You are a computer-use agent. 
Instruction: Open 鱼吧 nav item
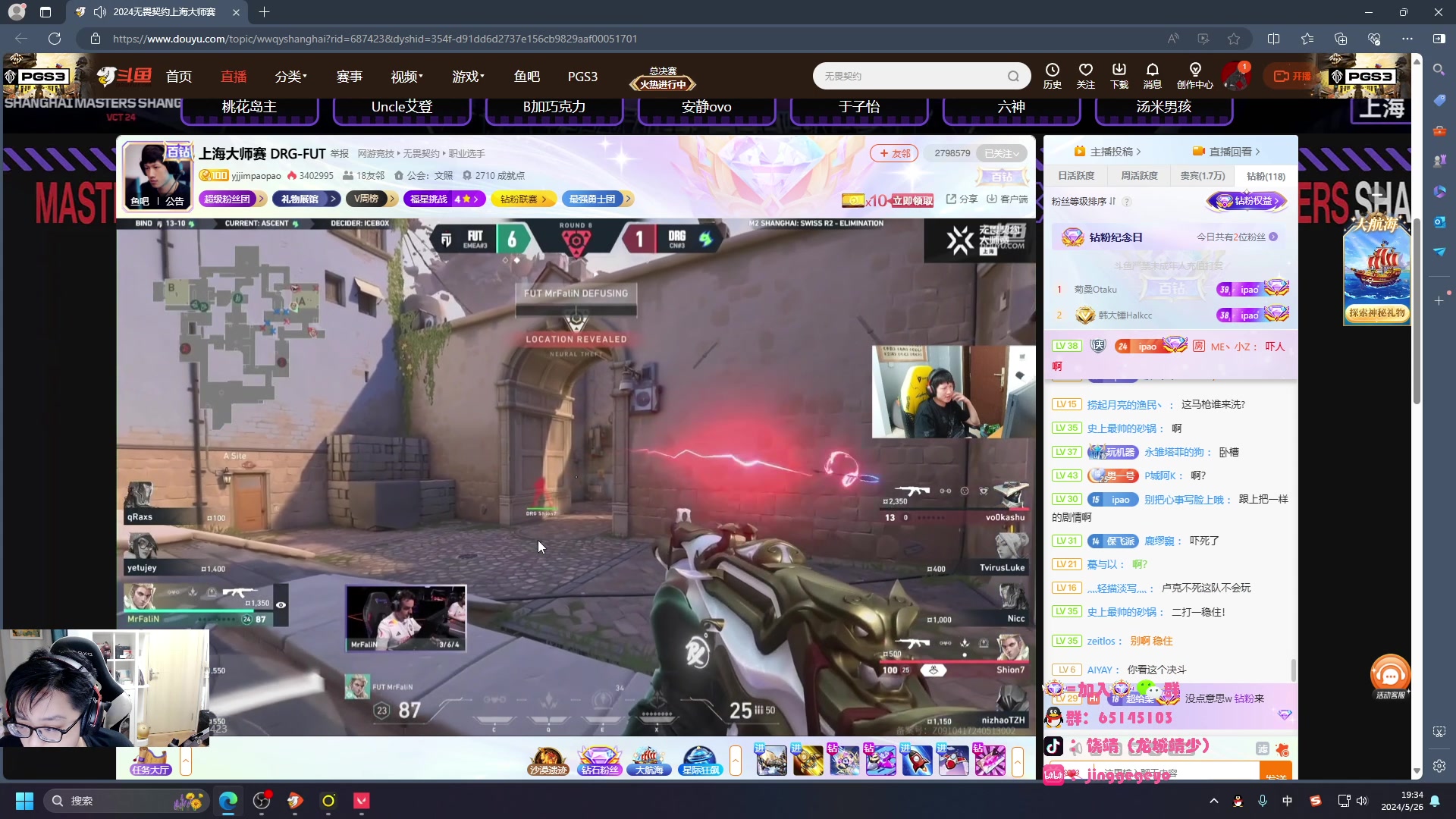point(526,77)
